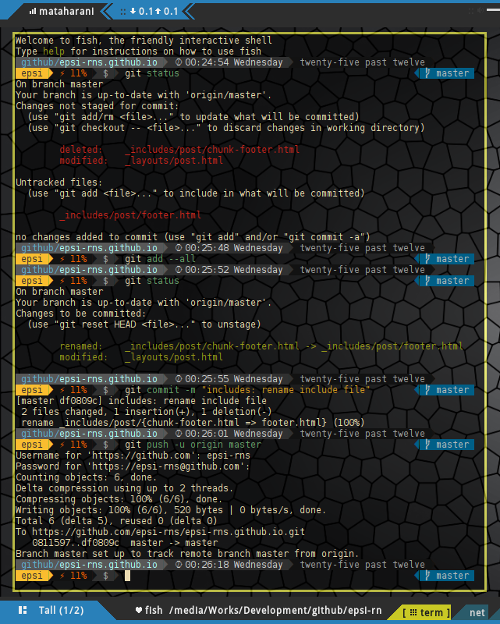Click the heart icon before fish title

(x=139, y=610)
